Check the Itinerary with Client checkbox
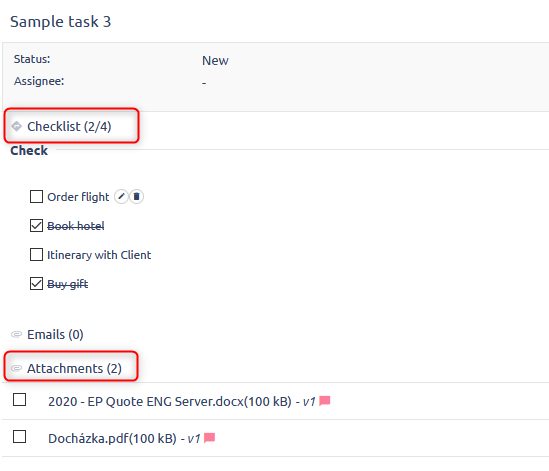Viewport: 549px width, 471px height. (36, 255)
